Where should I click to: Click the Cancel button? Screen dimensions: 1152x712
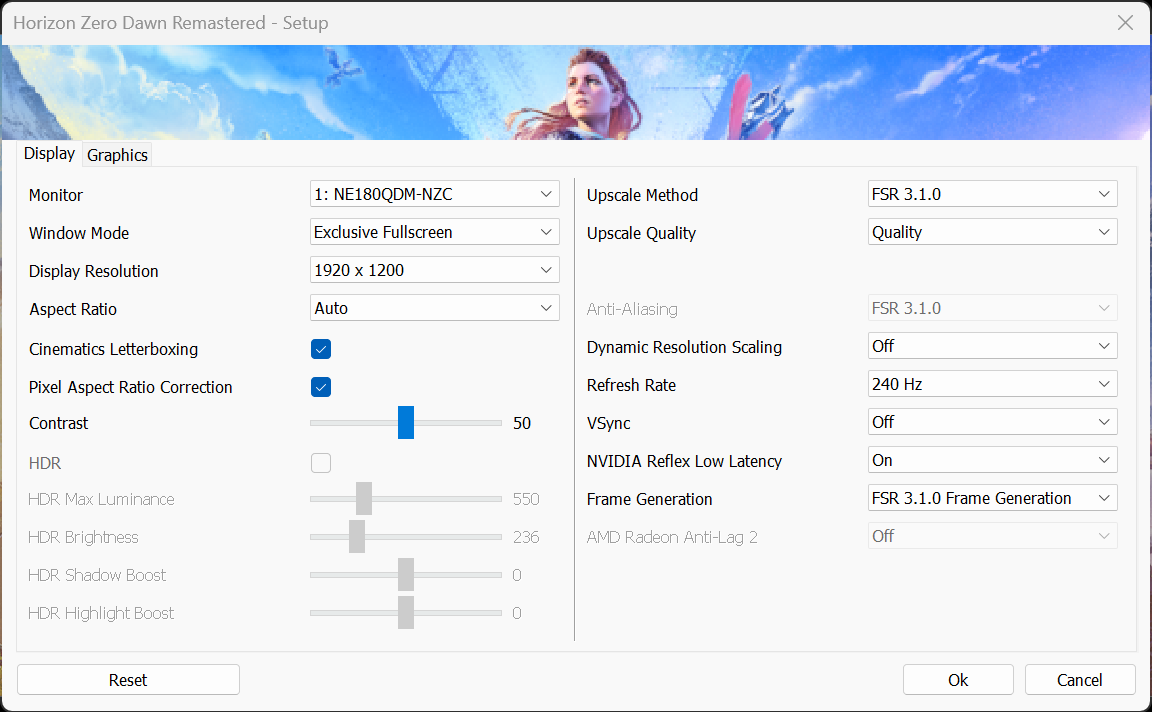click(x=1080, y=680)
